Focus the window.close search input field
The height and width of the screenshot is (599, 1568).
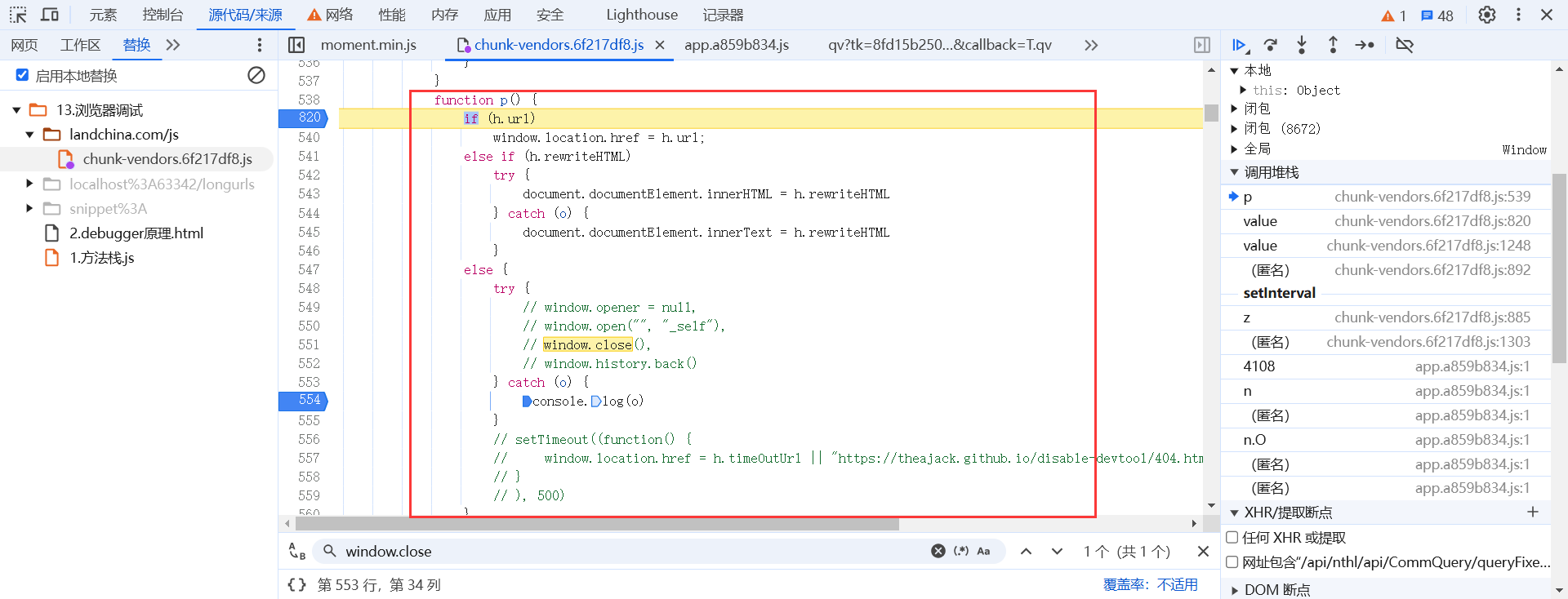click(635, 552)
